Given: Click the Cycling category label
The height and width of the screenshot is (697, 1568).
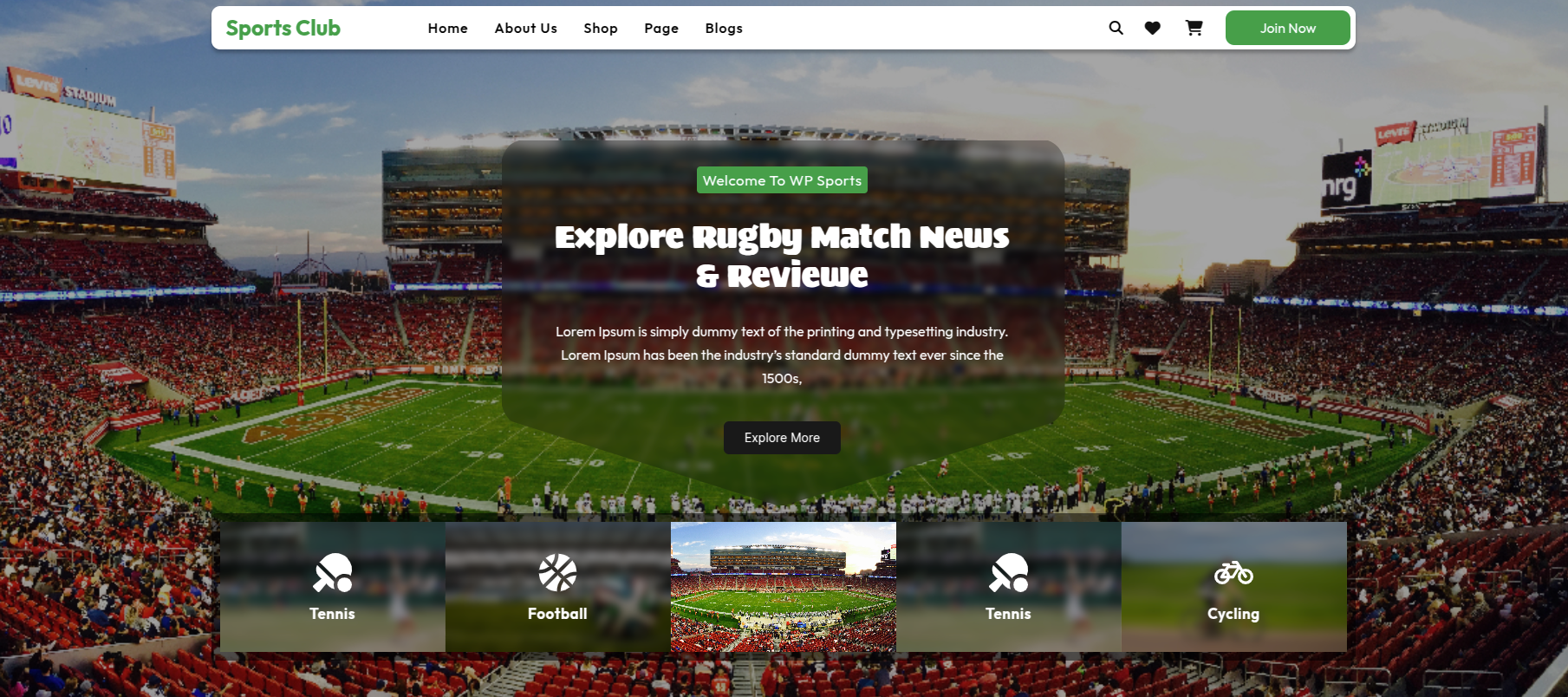Looking at the screenshot, I should 1233,614.
